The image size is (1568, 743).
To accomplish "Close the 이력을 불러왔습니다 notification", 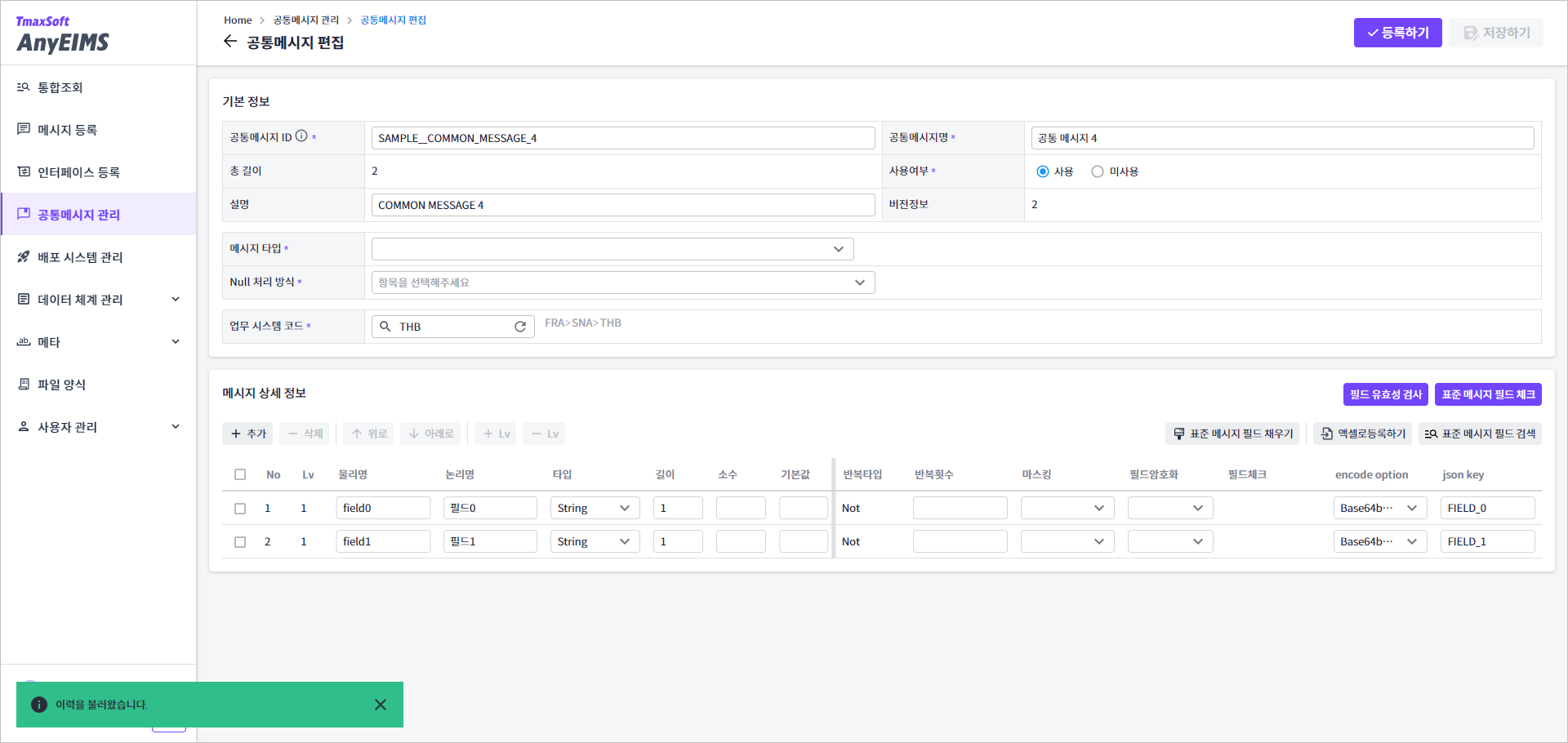I will (x=381, y=705).
